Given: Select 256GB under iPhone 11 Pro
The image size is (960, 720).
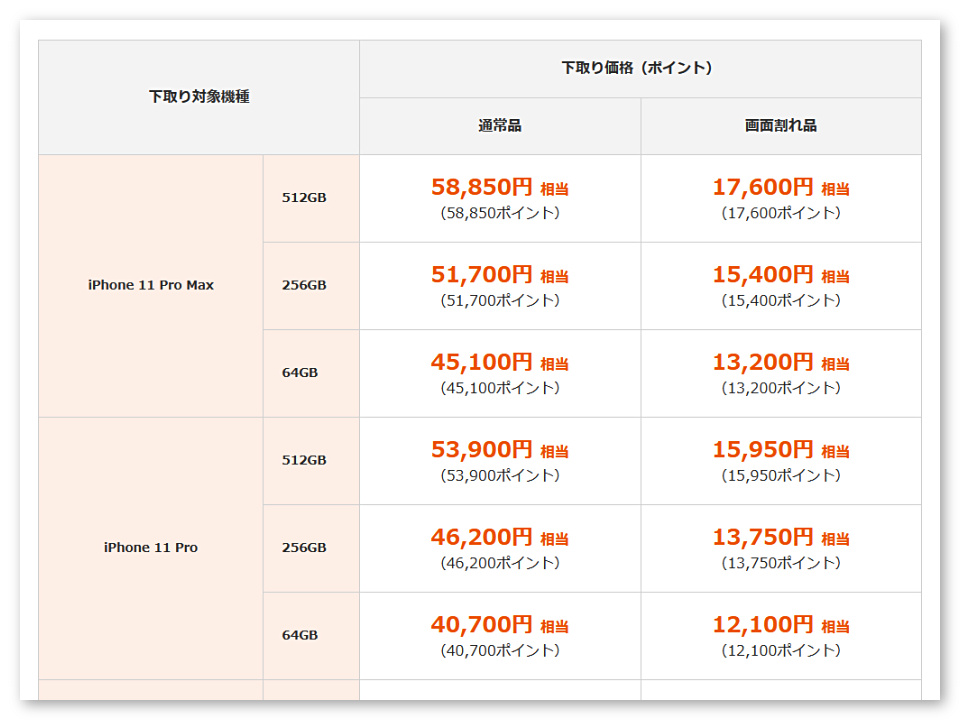Looking at the screenshot, I should (311, 549).
